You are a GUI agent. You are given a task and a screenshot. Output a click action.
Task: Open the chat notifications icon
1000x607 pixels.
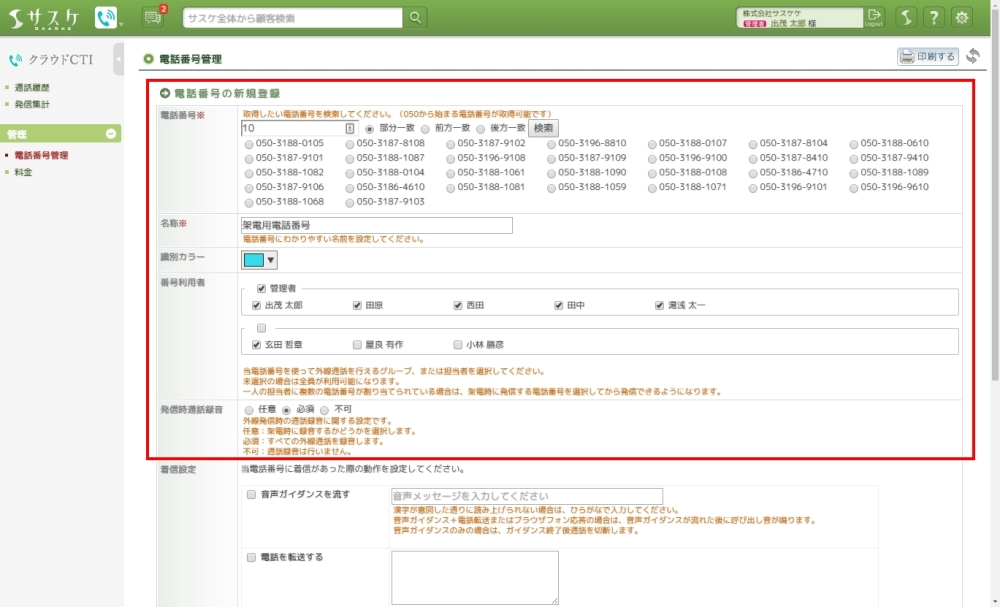pyautogui.click(x=152, y=17)
